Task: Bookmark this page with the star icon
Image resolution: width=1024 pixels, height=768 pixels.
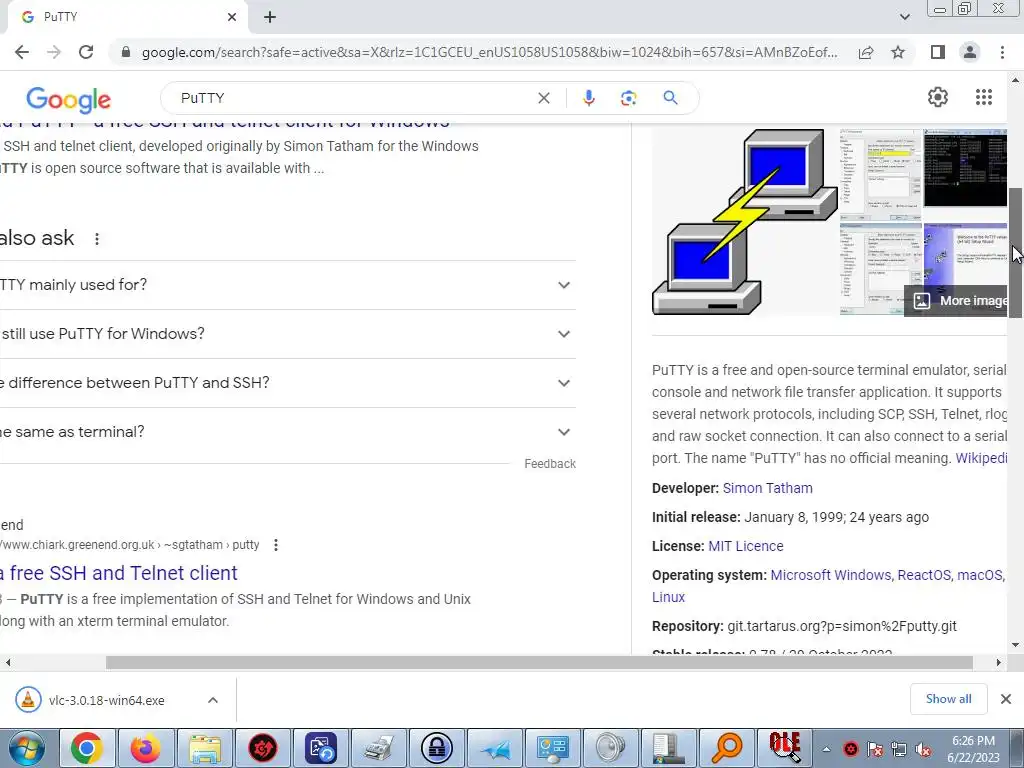Action: pos(898,52)
